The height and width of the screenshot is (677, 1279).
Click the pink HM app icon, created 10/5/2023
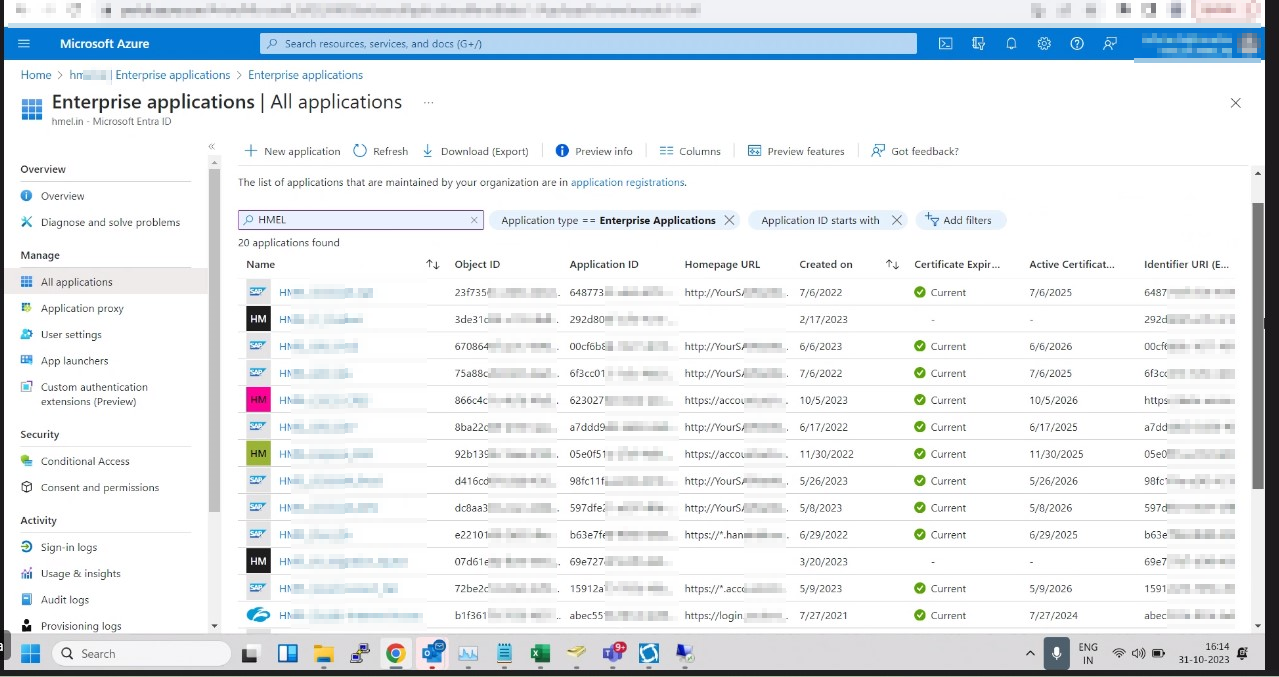click(258, 400)
